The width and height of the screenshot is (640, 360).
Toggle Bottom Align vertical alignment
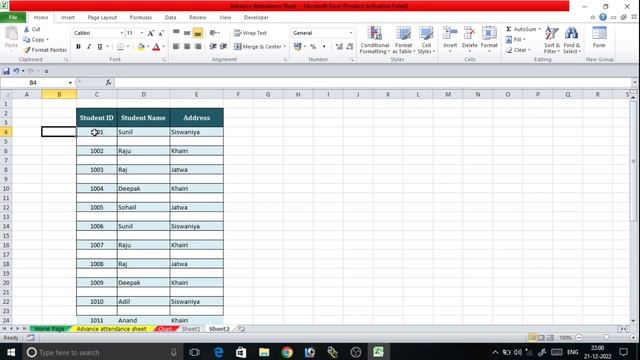point(198,33)
